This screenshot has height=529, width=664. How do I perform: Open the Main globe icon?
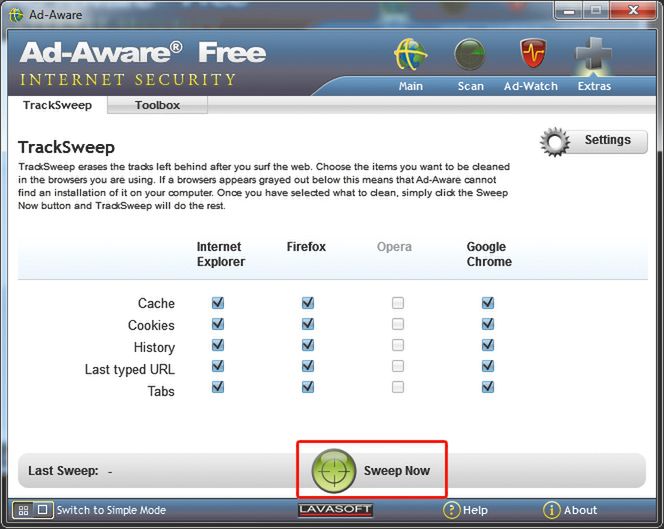410,55
